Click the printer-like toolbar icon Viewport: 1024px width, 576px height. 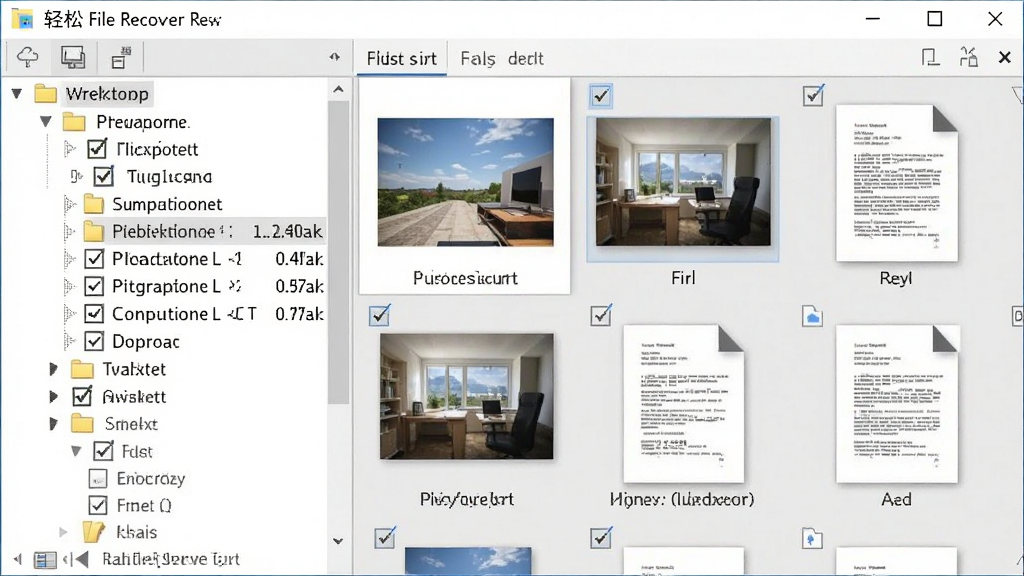[120, 57]
